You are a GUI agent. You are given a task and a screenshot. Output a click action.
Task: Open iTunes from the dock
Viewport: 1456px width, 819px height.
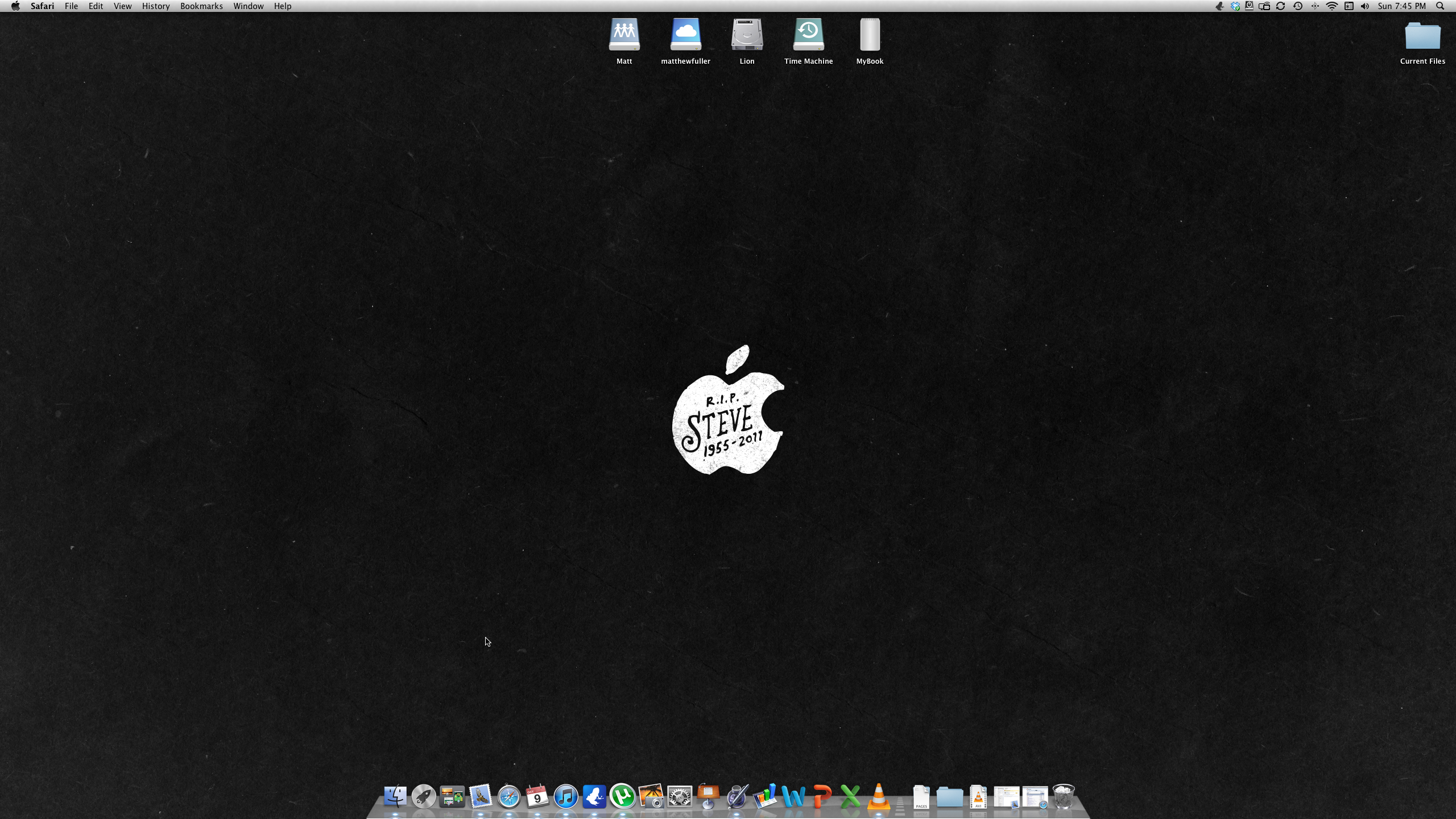click(x=565, y=796)
